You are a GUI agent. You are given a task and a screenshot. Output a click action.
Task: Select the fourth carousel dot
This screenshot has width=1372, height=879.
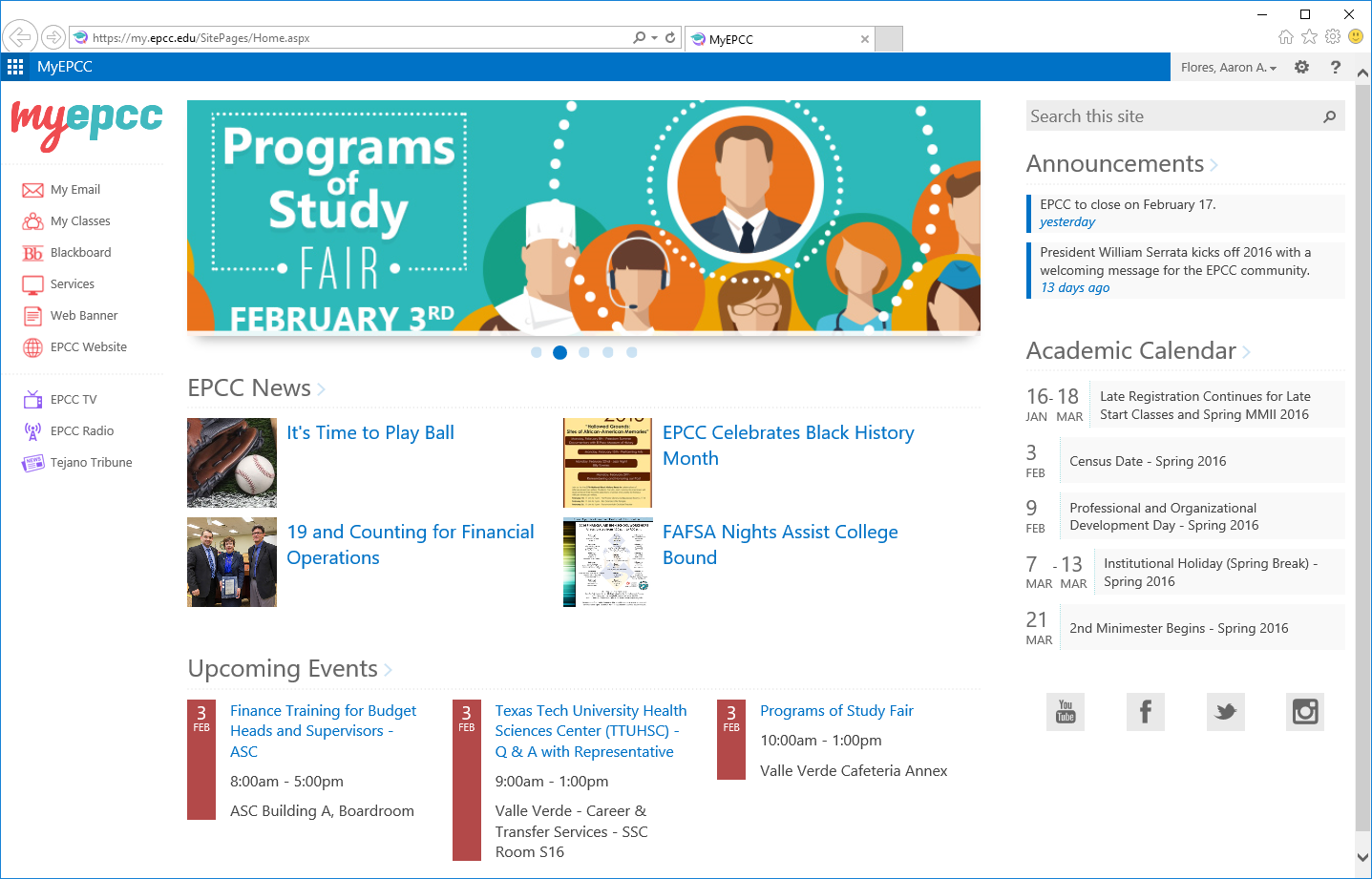click(x=608, y=352)
